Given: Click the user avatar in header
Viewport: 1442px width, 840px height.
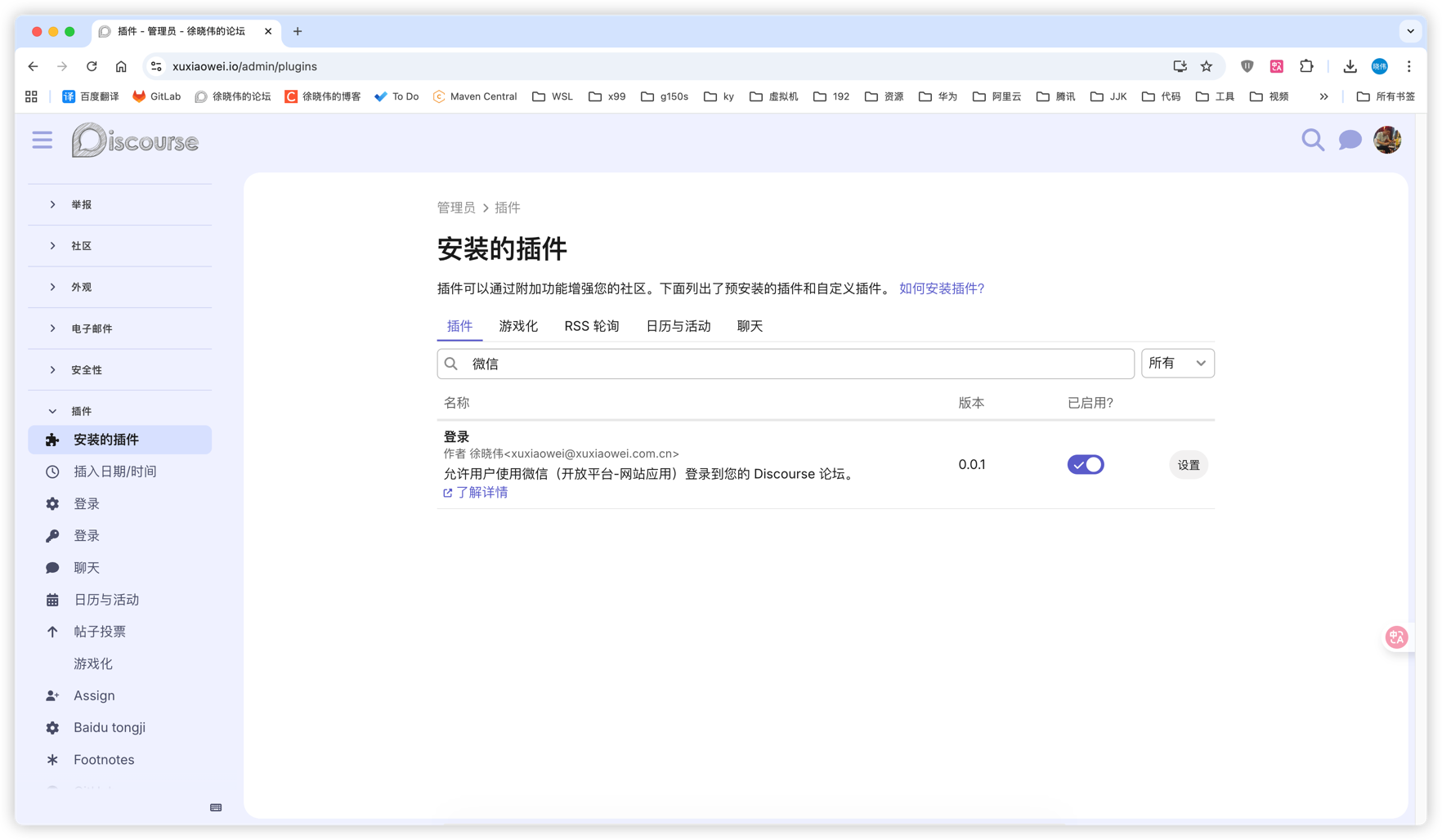Looking at the screenshot, I should click(1387, 141).
